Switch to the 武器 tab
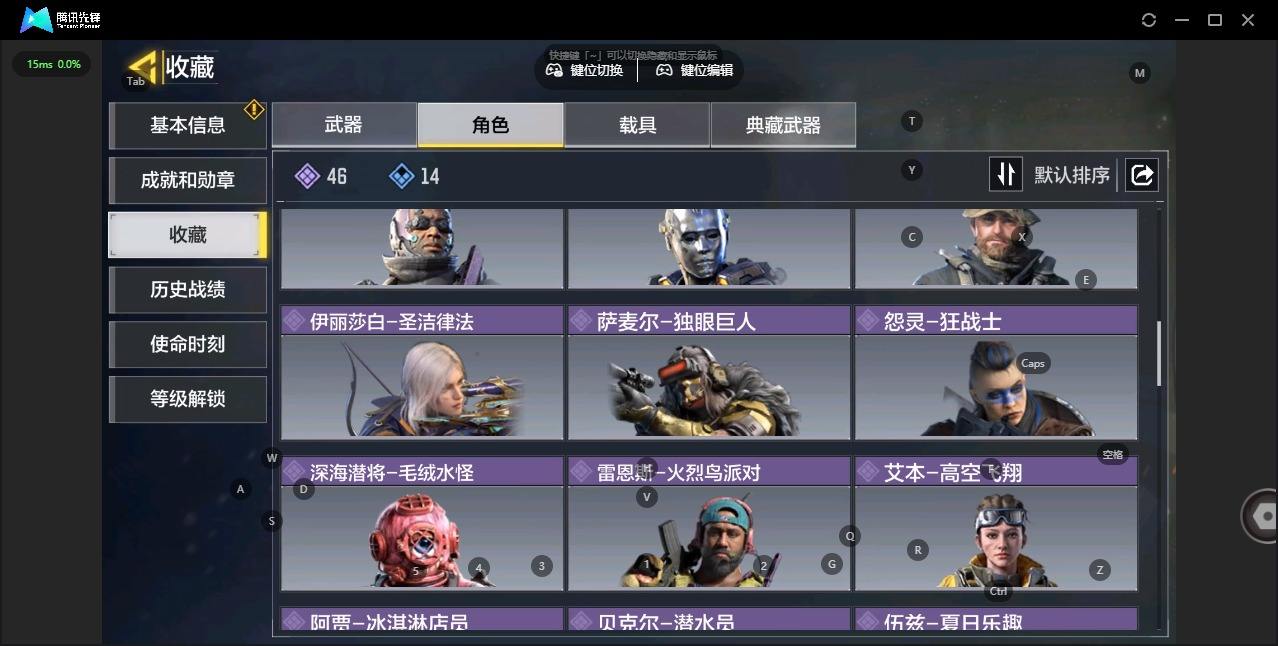 [343, 125]
